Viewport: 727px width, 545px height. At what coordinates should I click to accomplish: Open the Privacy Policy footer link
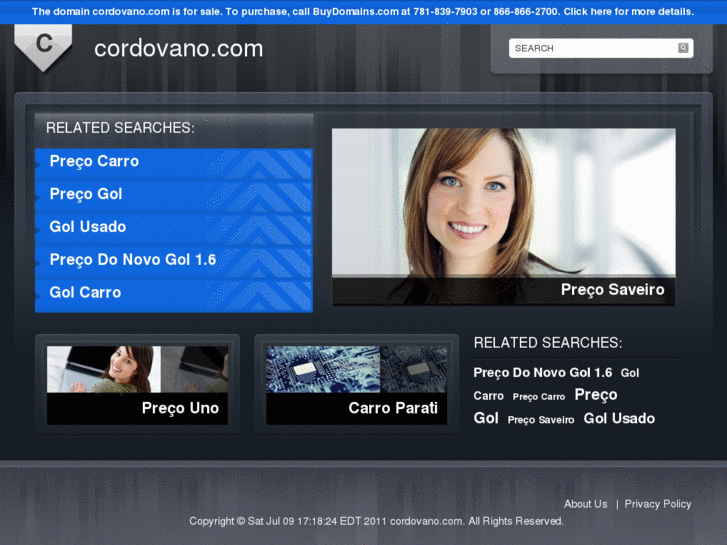pyautogui.click(x=658, y=504)
